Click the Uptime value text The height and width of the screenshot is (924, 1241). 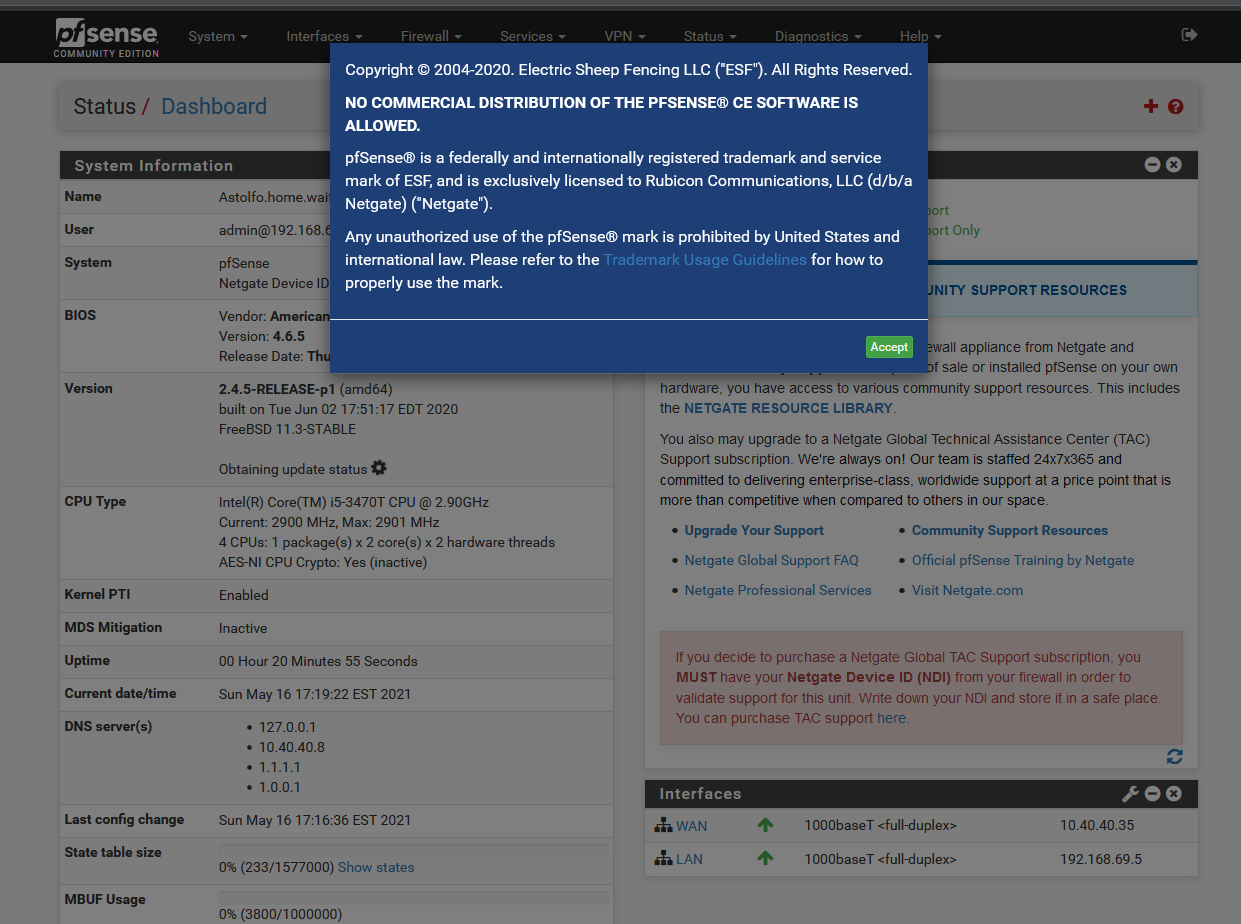point(318,661)
